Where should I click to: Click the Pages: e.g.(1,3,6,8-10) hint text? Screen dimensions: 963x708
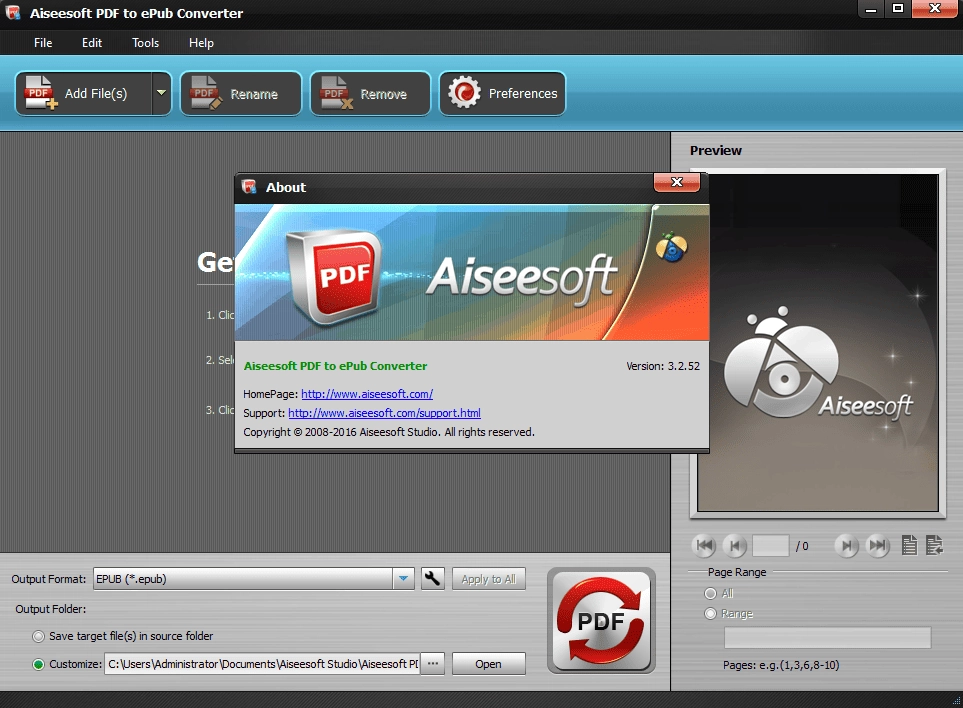point(781,665)
